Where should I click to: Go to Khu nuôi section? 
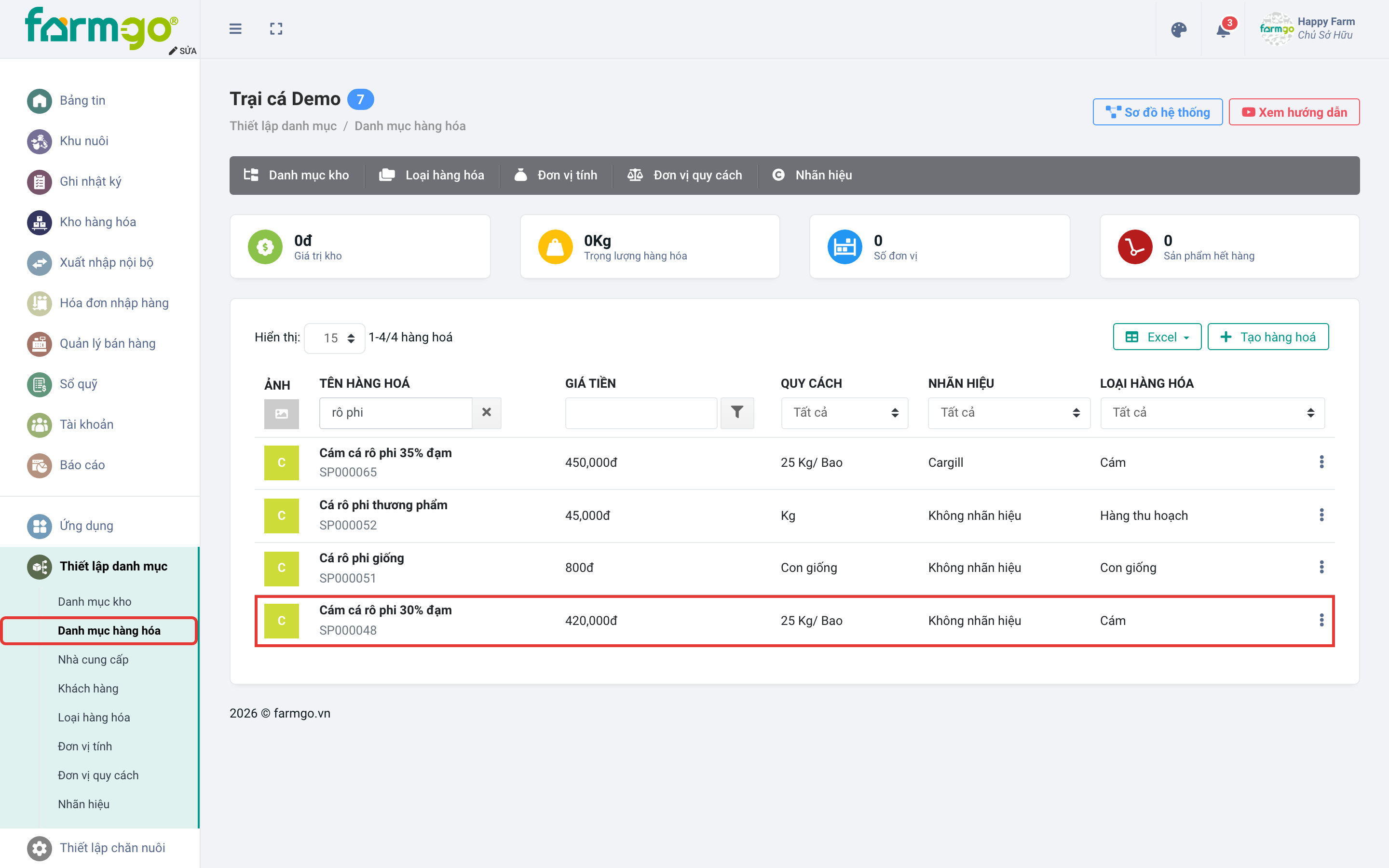[x=68, y=141]
